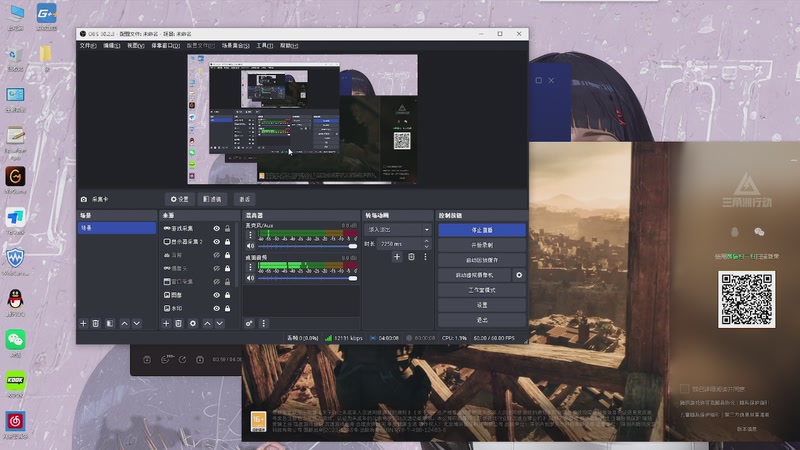Remove selected scene with trash icon
800x450 pixels.
click(x=95, y=323)
